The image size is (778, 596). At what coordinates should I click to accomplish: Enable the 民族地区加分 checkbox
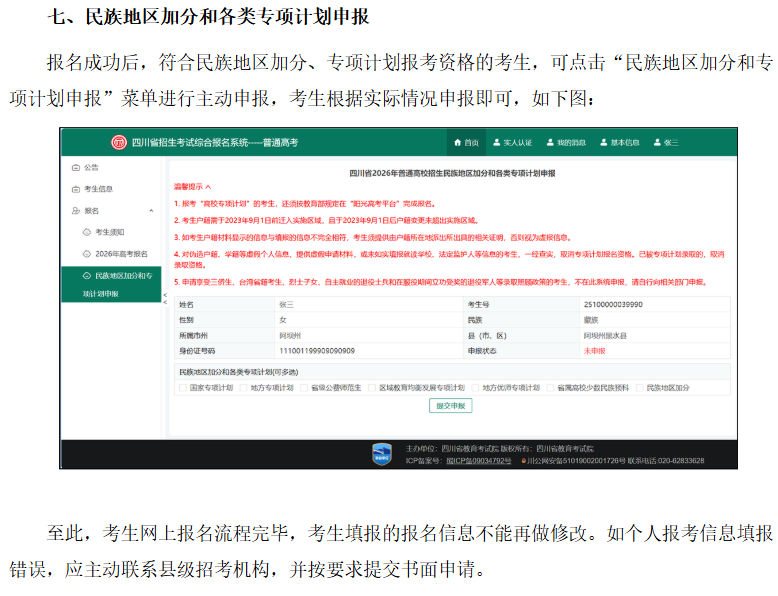639,387
